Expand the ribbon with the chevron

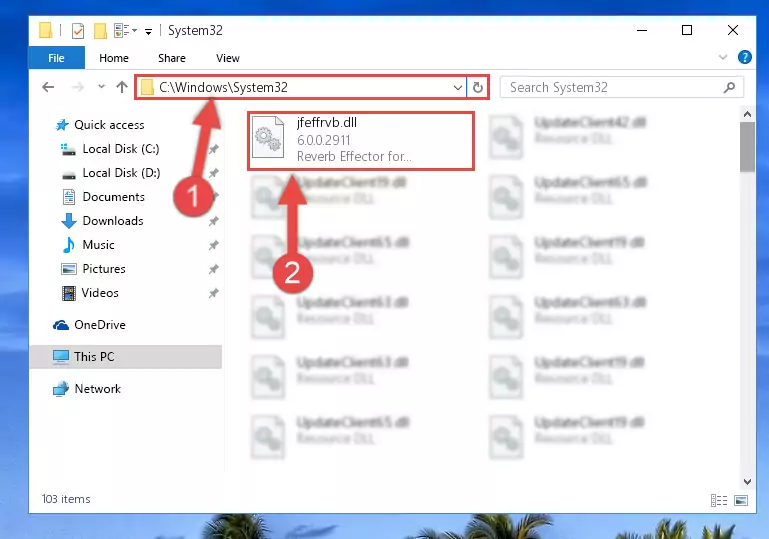click(x=723, y=57)
